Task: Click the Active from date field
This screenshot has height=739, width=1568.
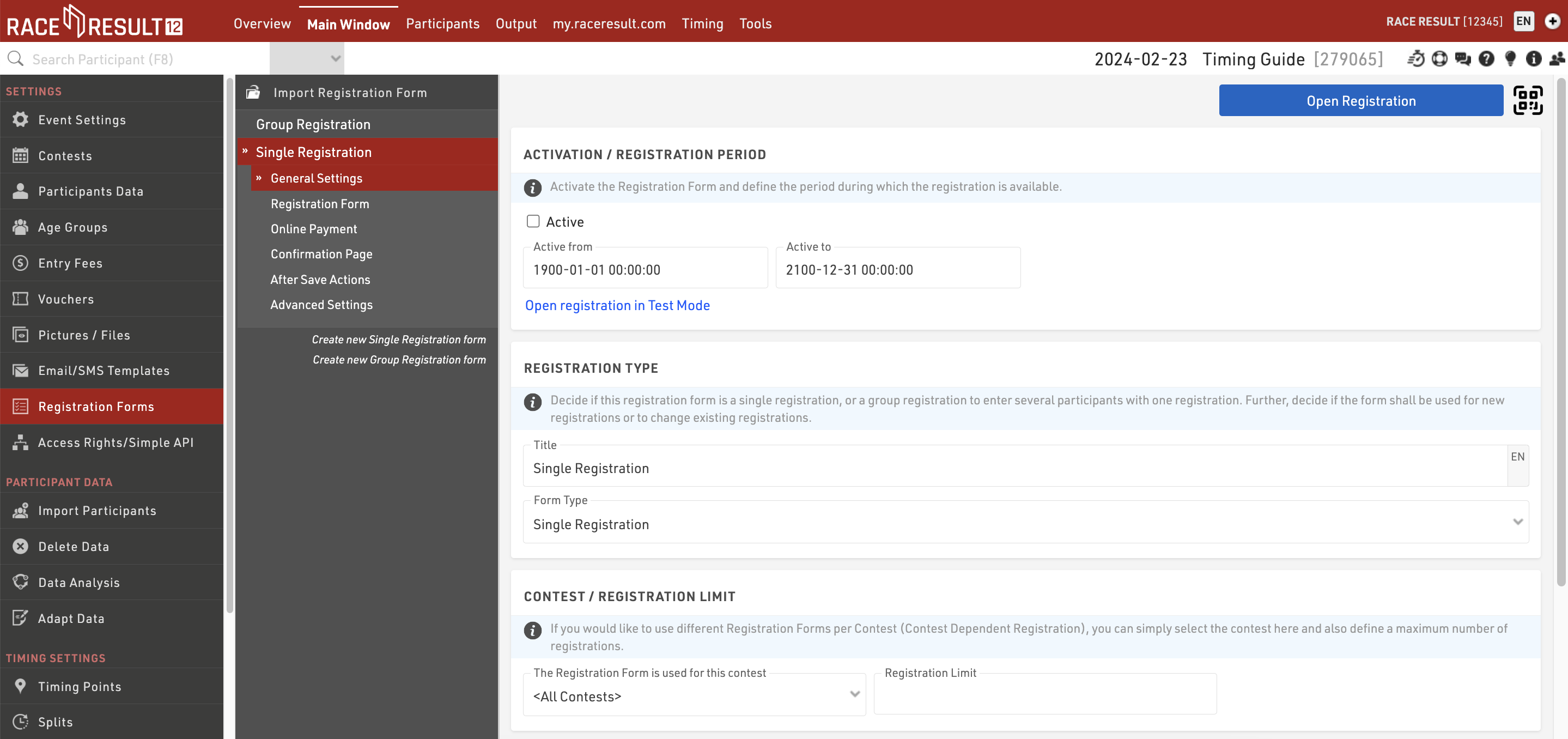Action: pos(645,269)
